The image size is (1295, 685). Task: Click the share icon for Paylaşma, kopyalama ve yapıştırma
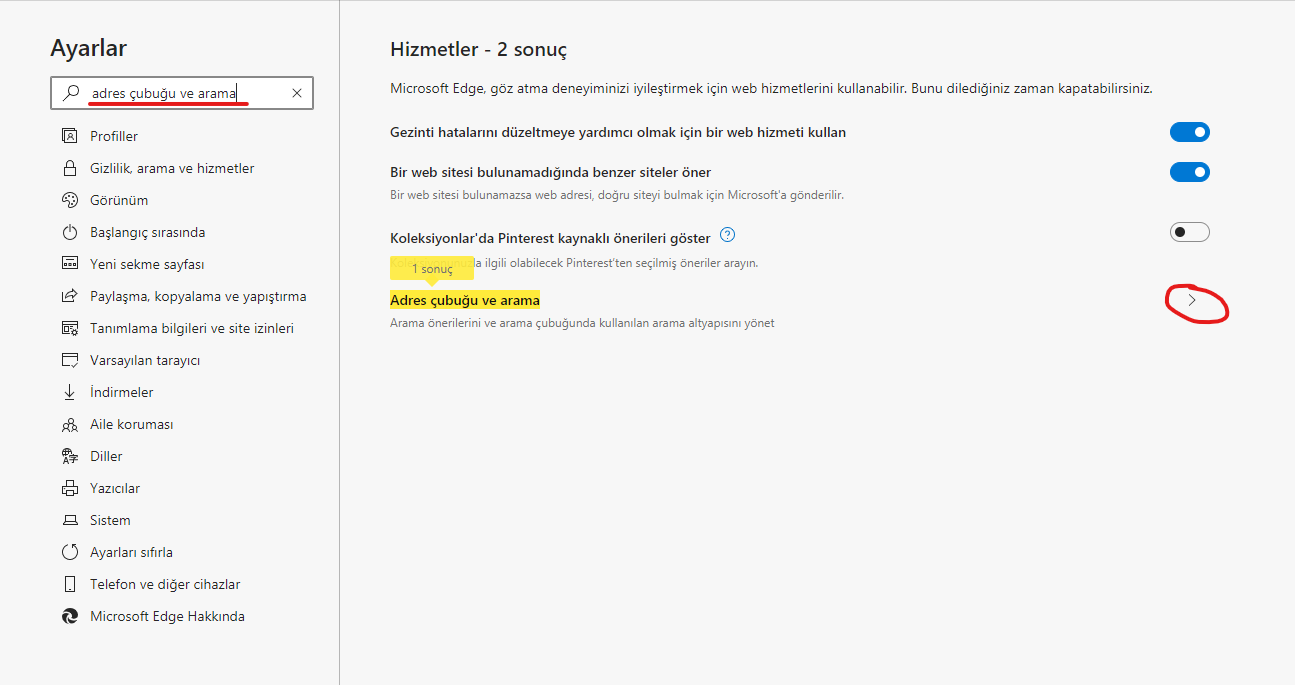pyautogui.click(x=70, y=296)
